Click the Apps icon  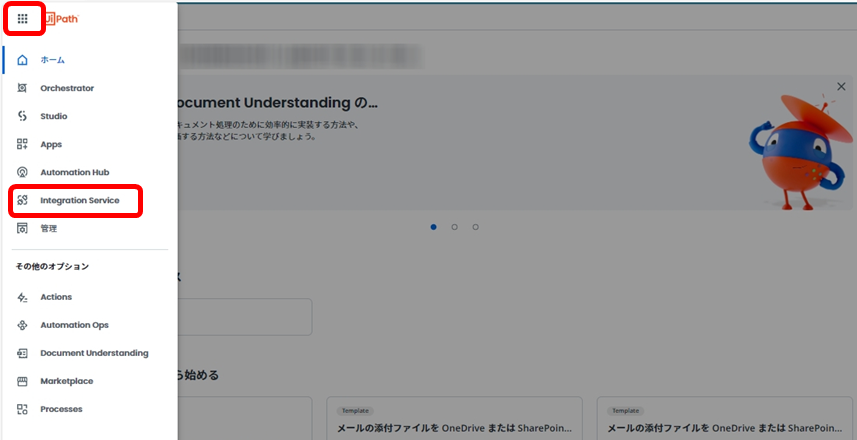click(22, 144)
